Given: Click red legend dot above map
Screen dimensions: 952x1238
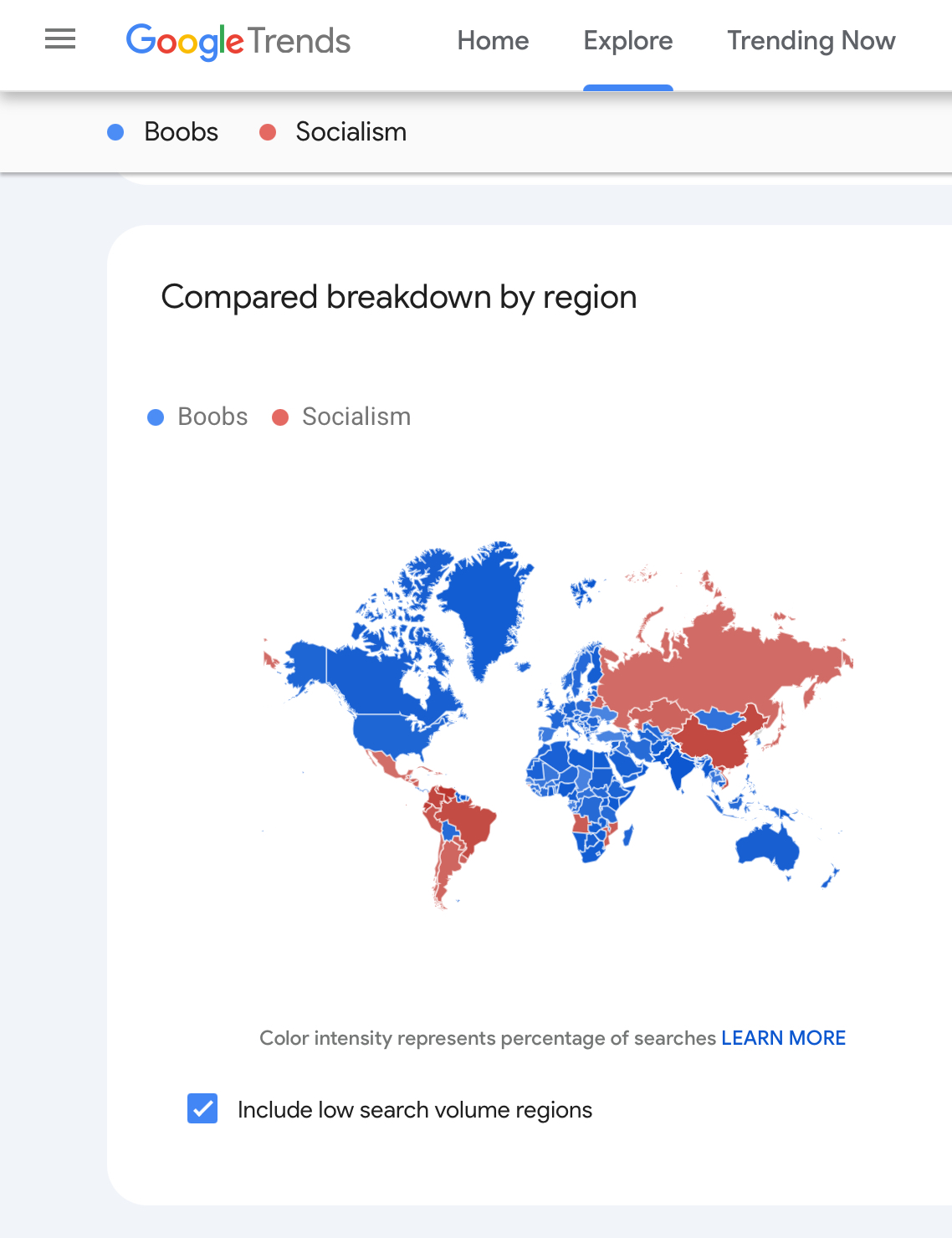Looking at the screenshot, I should coord(280,417).
